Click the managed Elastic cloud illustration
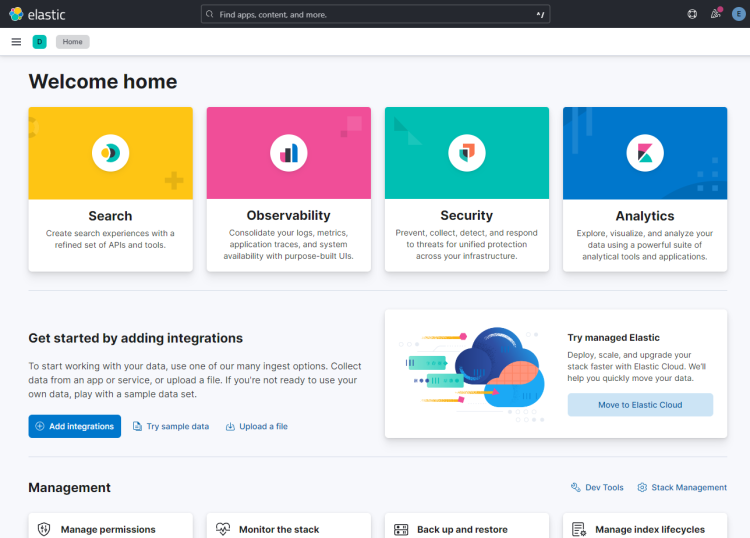750x538 pixels. (x=473, y=373)
